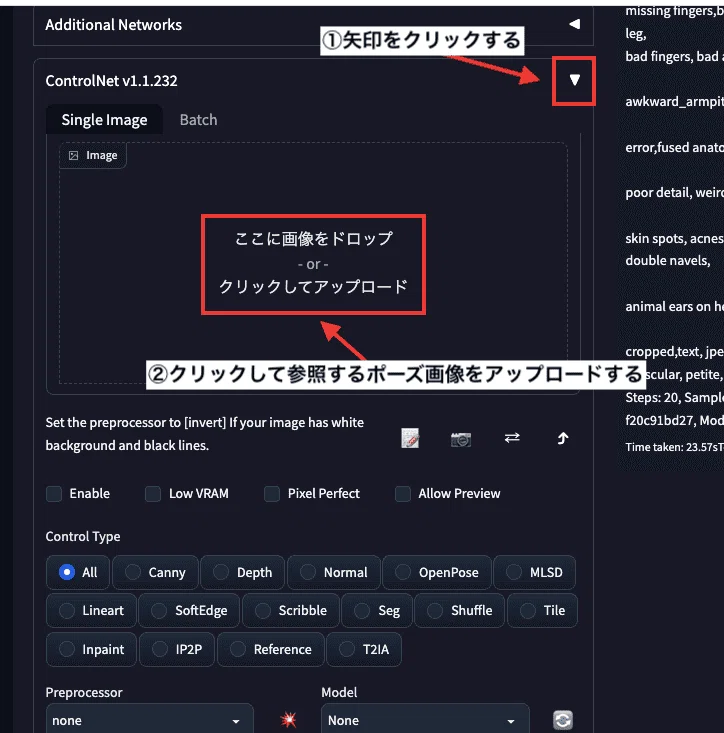Run preprocessor with the explosion icon
The height and width of the screenshot is (733, 724).
tap(288, 719)
